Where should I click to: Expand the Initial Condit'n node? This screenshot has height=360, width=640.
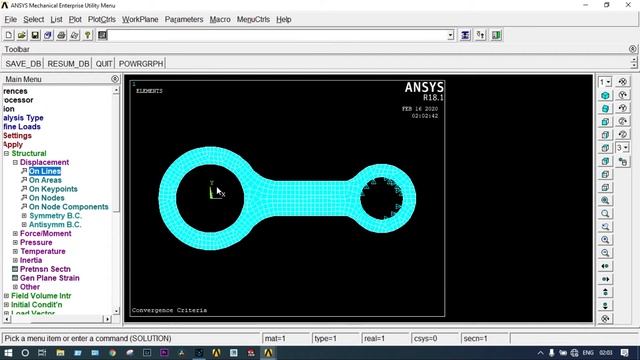point(7,305)
